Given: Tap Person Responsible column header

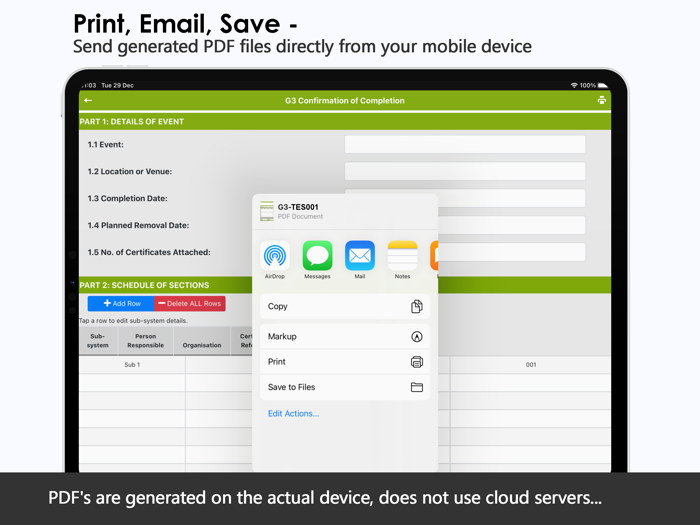Looking at the screenshot, I should [146, 341].
